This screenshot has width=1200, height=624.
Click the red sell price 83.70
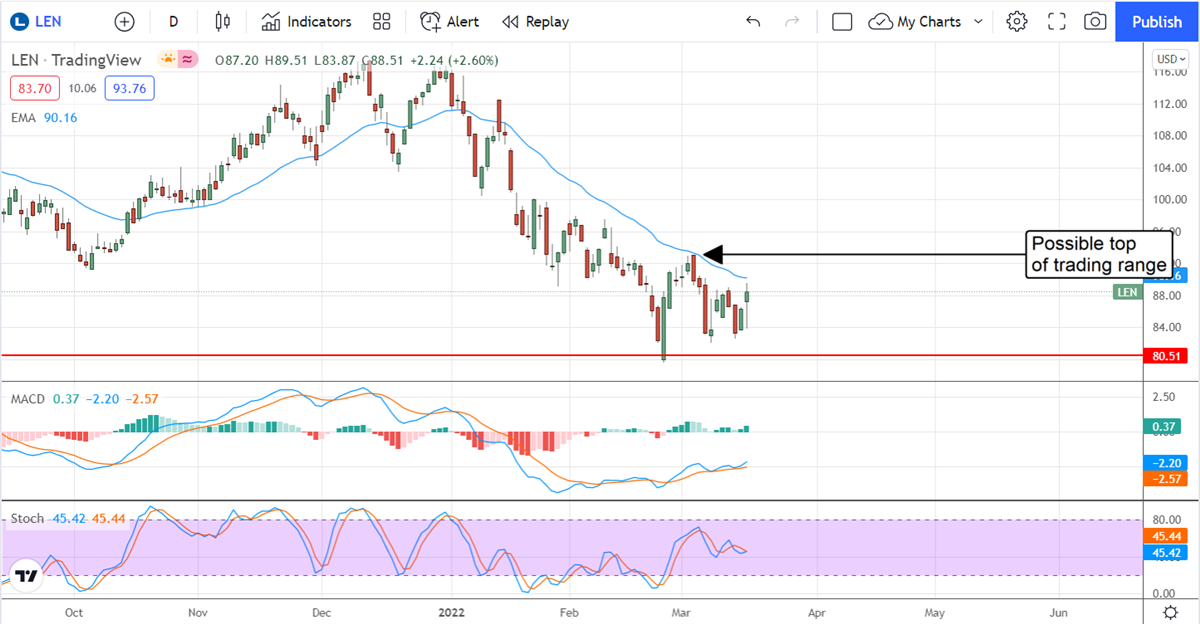35,88
